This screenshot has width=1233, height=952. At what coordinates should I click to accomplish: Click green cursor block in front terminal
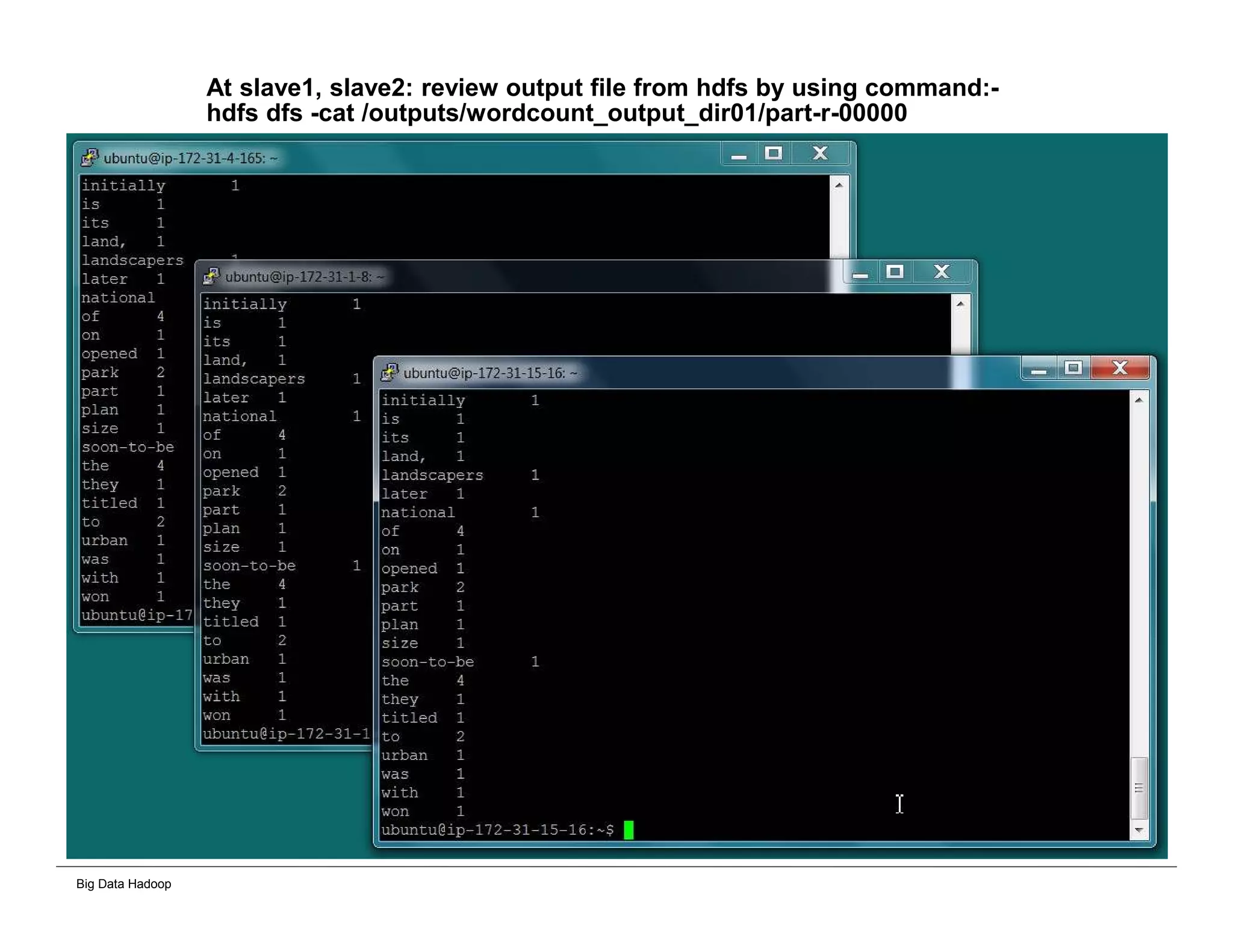coord(629,830)
